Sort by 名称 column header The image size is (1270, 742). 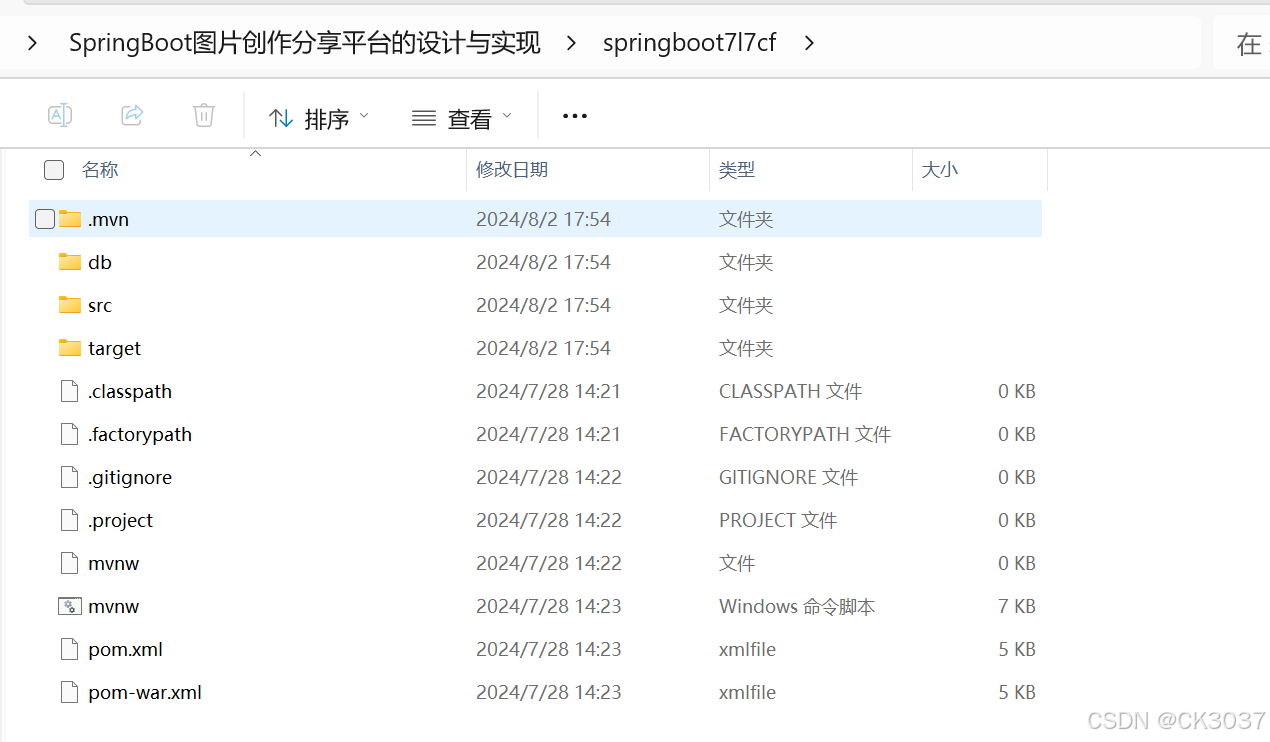pos(100,170)
